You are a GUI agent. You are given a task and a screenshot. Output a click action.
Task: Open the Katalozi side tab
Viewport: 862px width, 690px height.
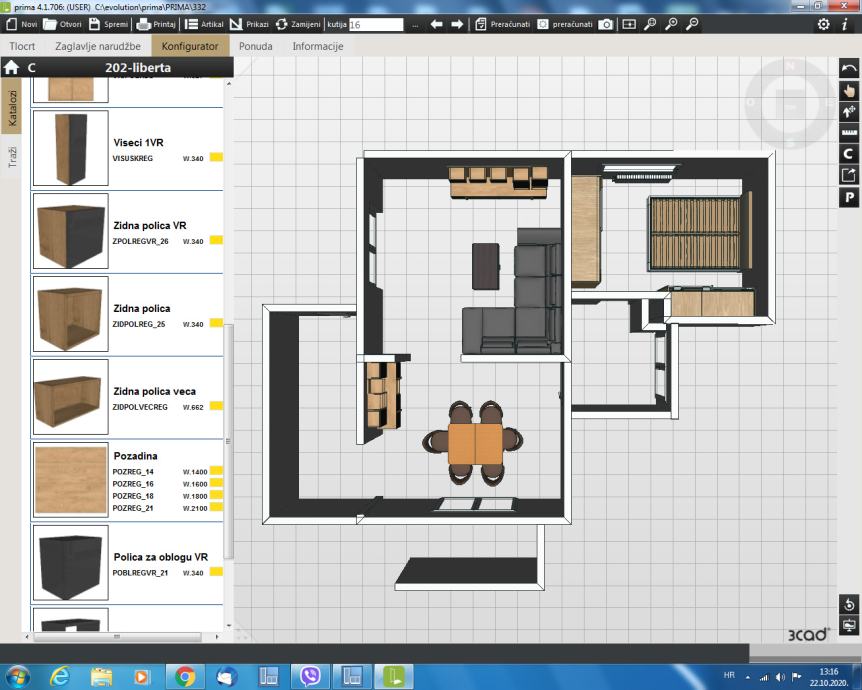pos(12,108)
